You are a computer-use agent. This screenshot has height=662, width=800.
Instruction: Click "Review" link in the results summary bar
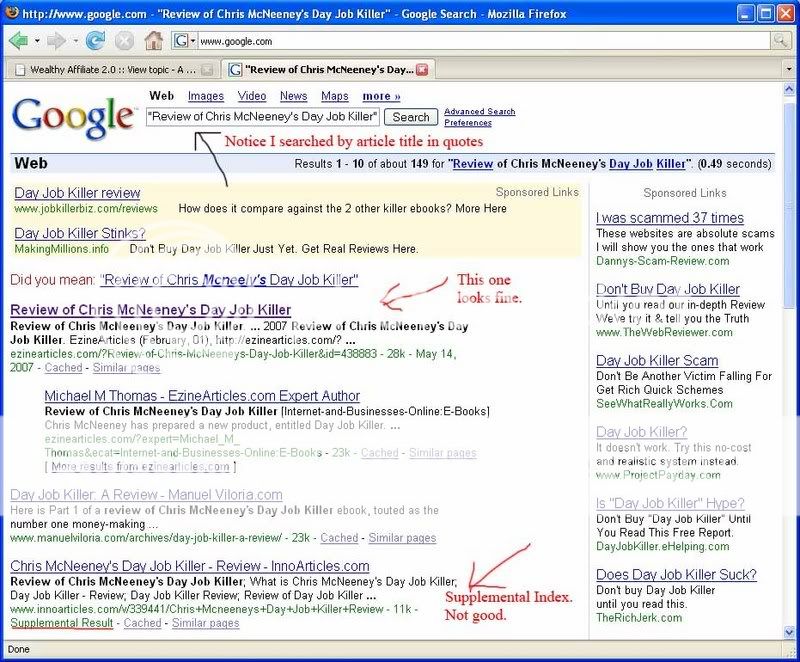point(472,164)
